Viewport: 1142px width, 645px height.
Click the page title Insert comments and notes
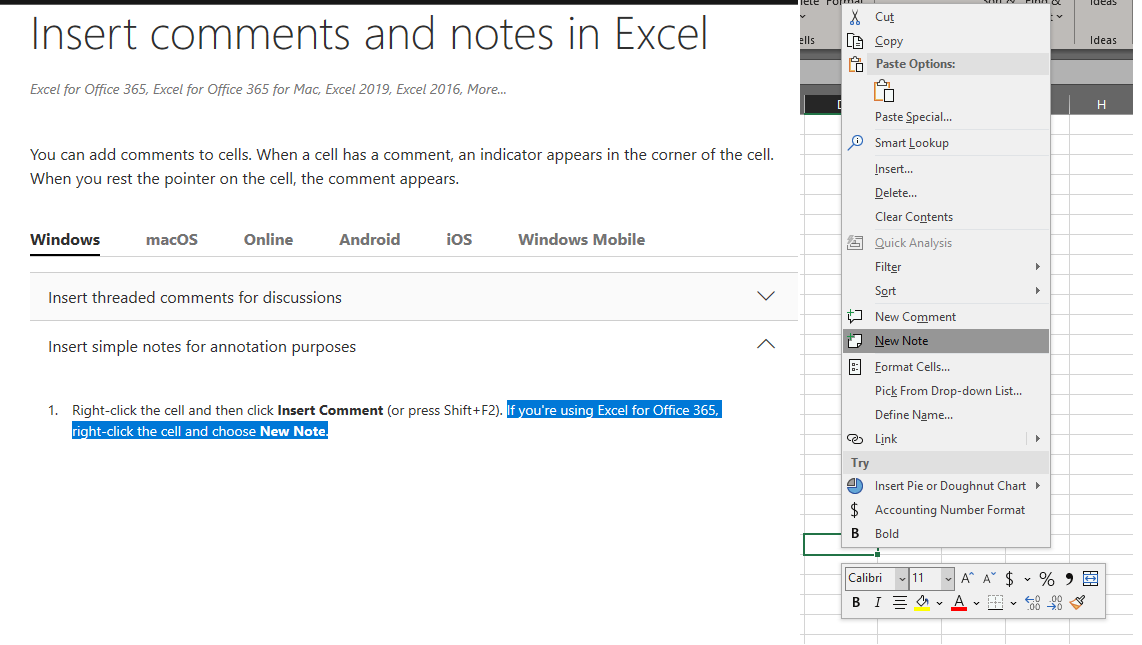[x=369, y=34]
